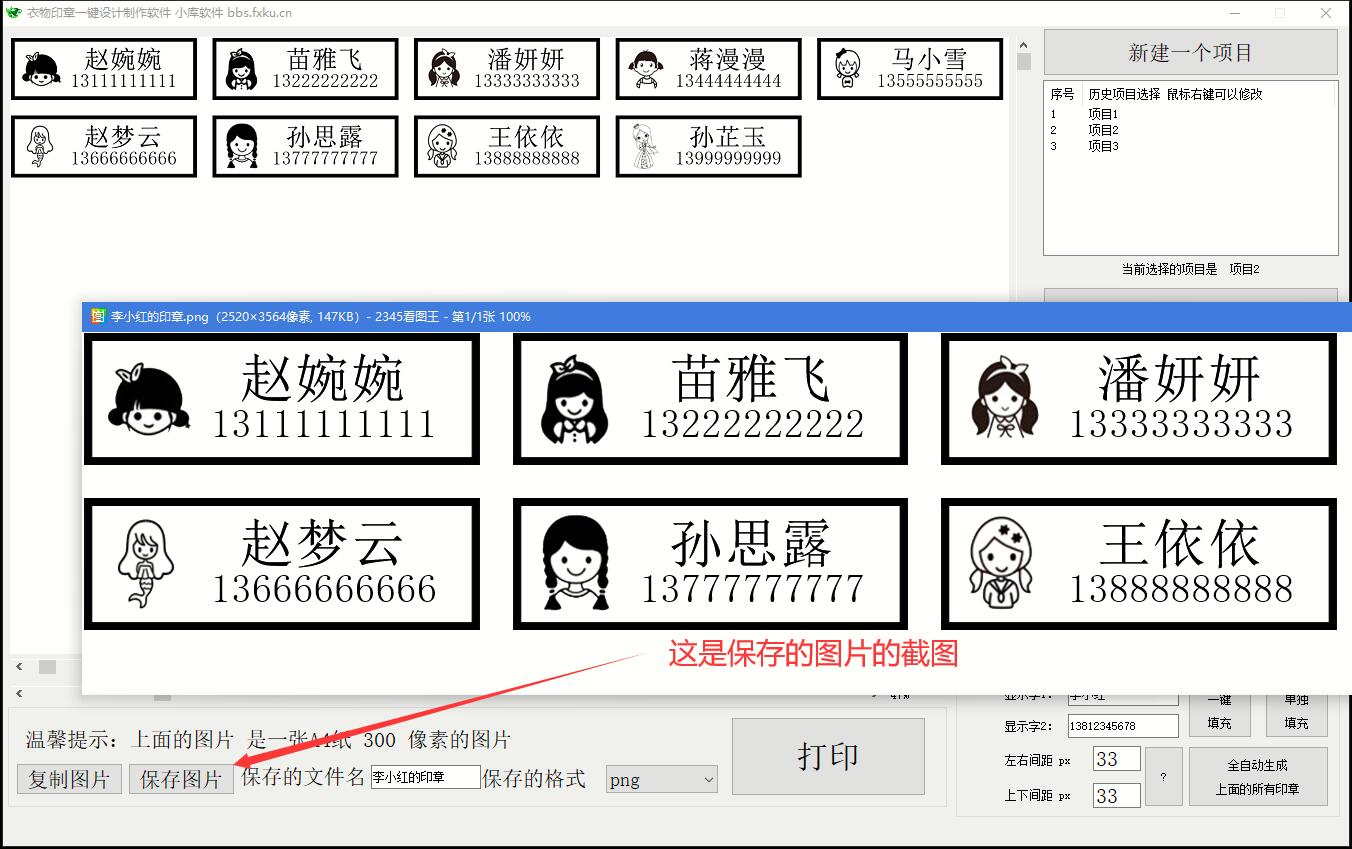Select the princess avatar beside 孙芷玉

pos(645,147)
